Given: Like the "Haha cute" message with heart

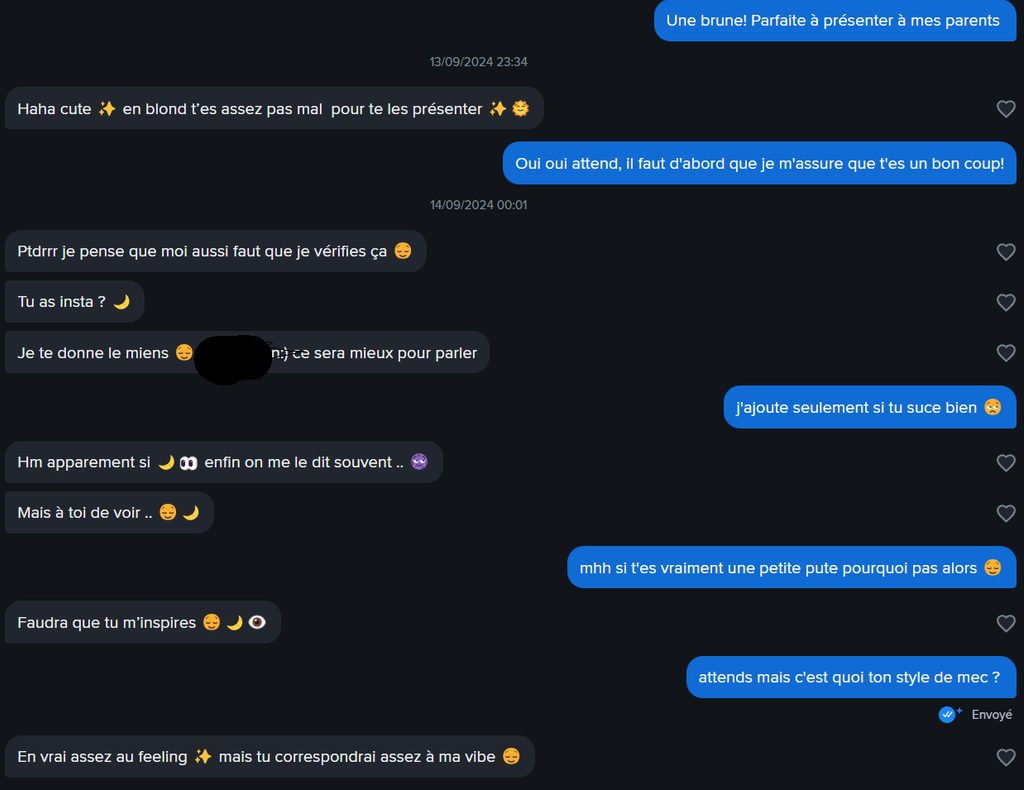Looking at the screenshot, I should 1006,109.
